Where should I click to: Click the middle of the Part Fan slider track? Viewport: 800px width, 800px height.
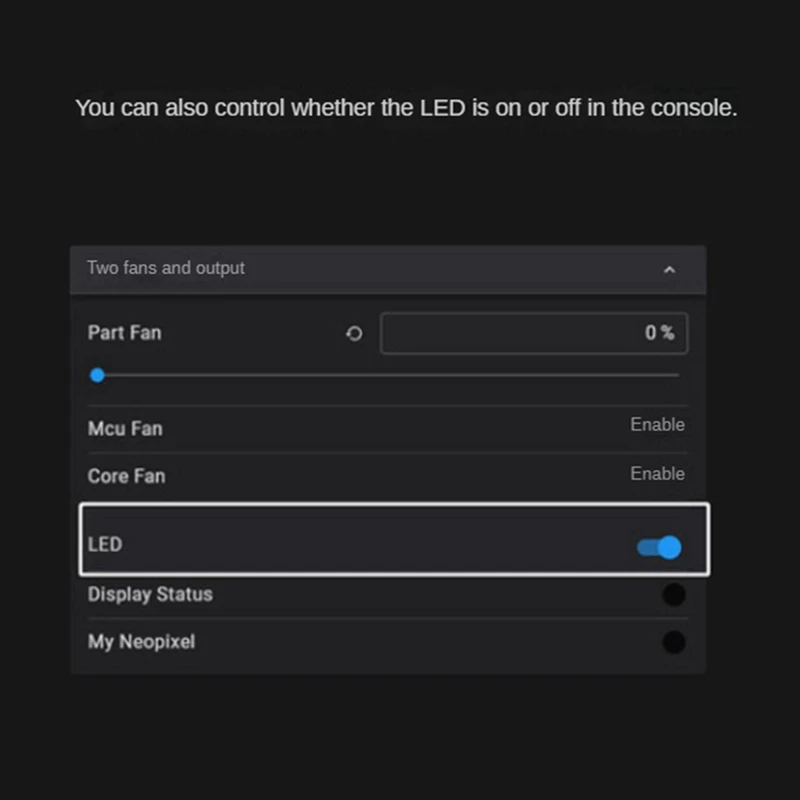[x=388, y=376]
